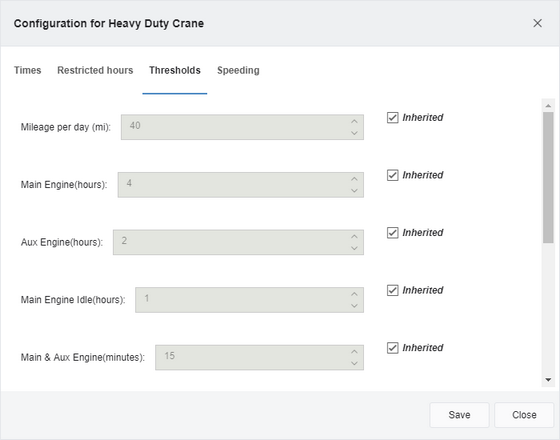Click the vertical scrollbar thumb
Screen dimensions: 560x440
pos(548,178)
